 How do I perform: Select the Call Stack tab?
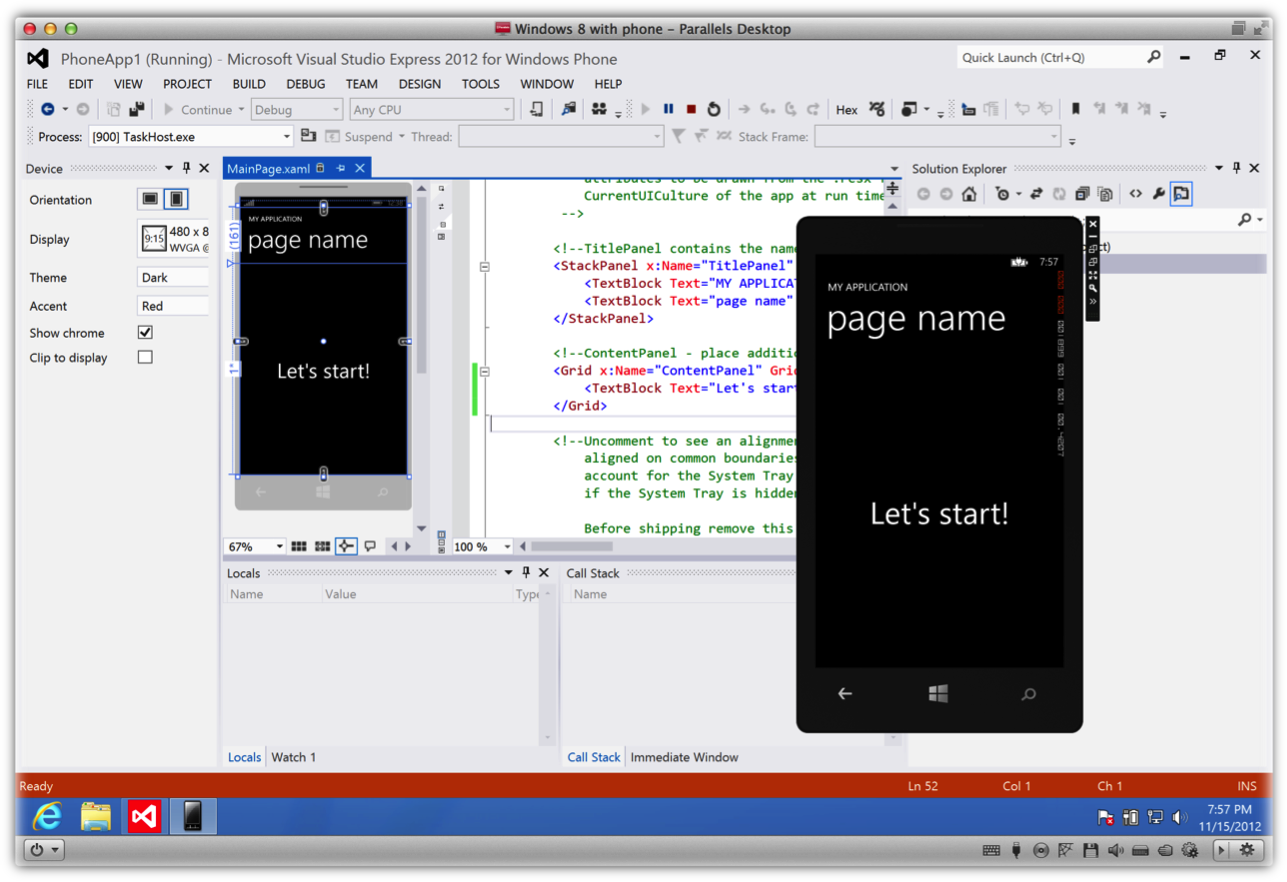[594, 757]
